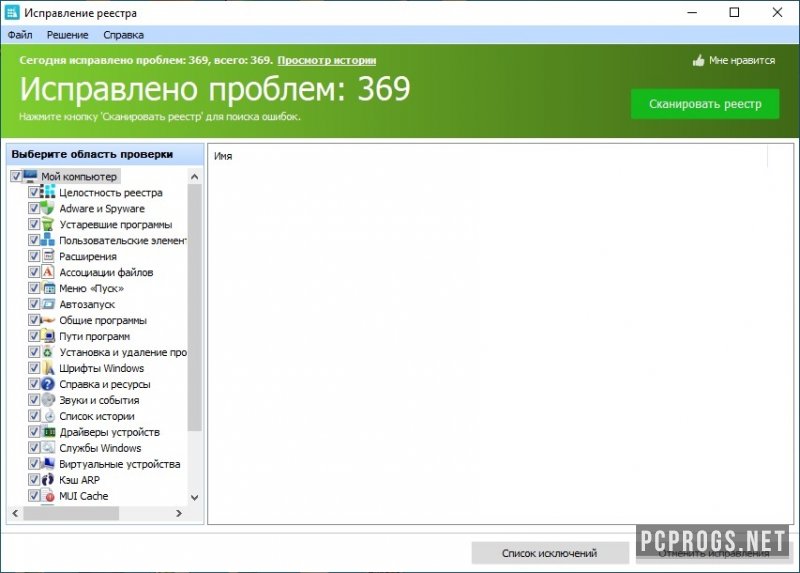
Task: Click the Adware и Spyware shield icon
Action: point(48,209)
